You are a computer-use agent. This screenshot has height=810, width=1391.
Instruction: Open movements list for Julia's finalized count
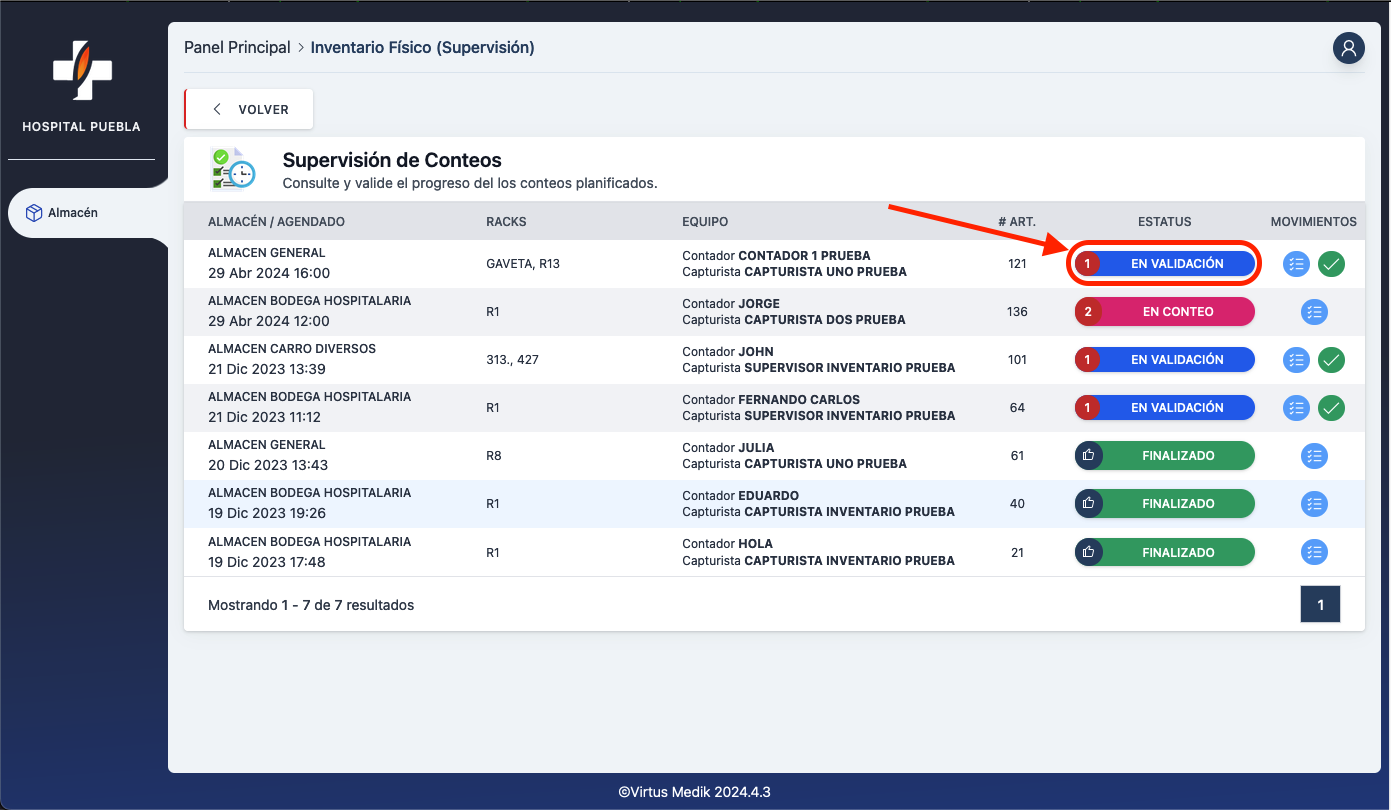click(x=1314, y=456)
